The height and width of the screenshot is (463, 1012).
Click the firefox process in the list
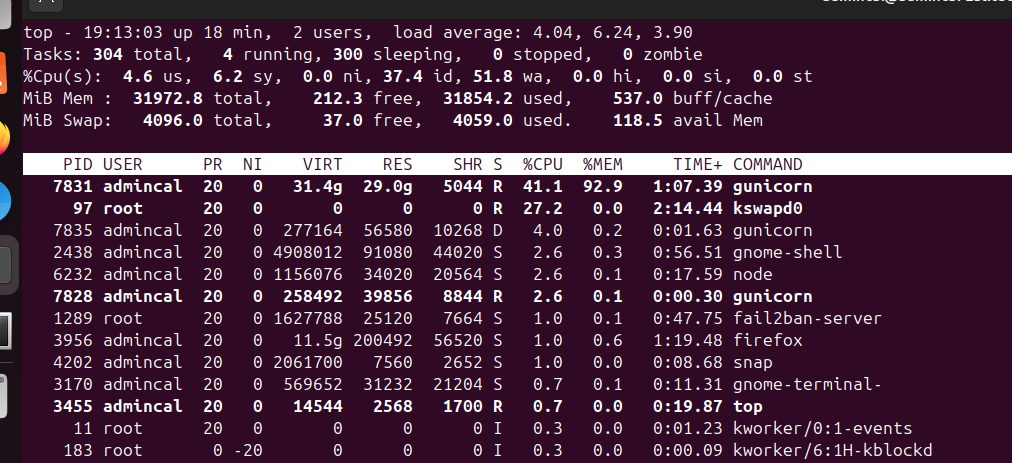pyautogui.click(x=767, y=340)
